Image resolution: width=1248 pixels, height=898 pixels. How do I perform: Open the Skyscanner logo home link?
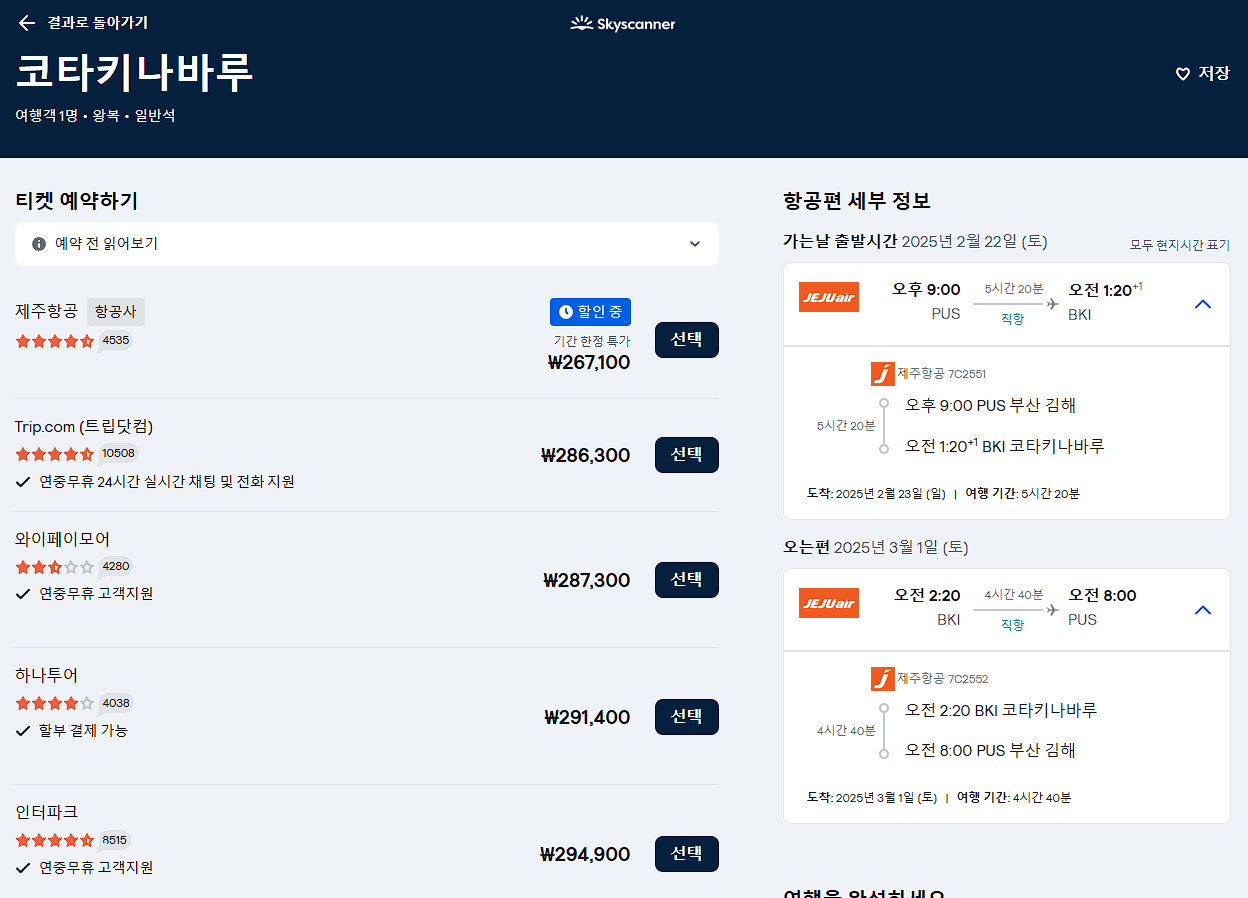623,24
